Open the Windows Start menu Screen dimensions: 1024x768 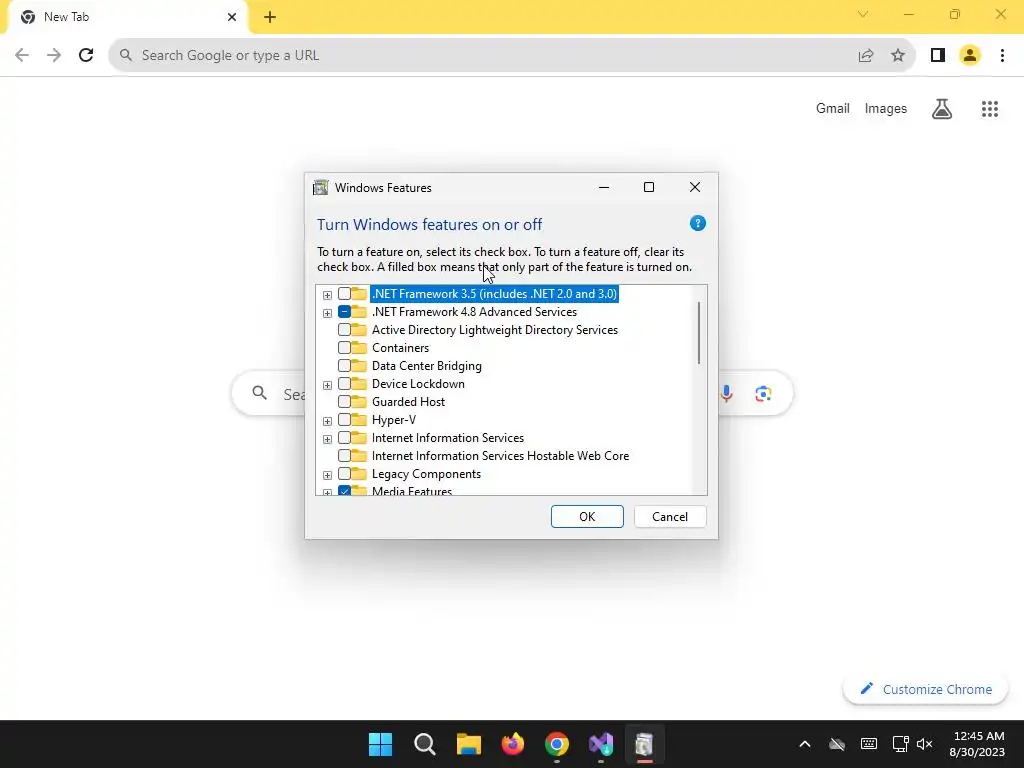point(381,744)
